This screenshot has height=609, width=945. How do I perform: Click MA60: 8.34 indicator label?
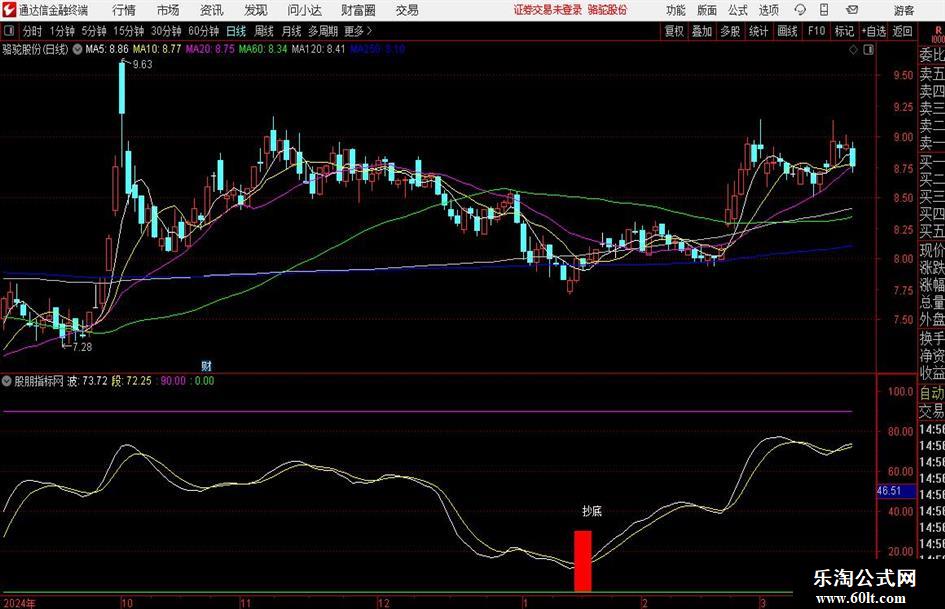(263, 49)
